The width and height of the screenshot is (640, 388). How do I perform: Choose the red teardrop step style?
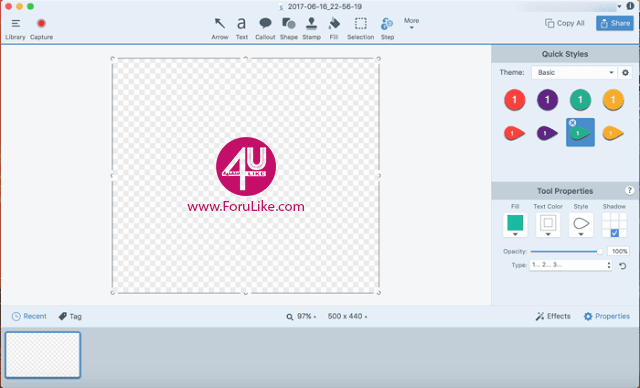514,133
